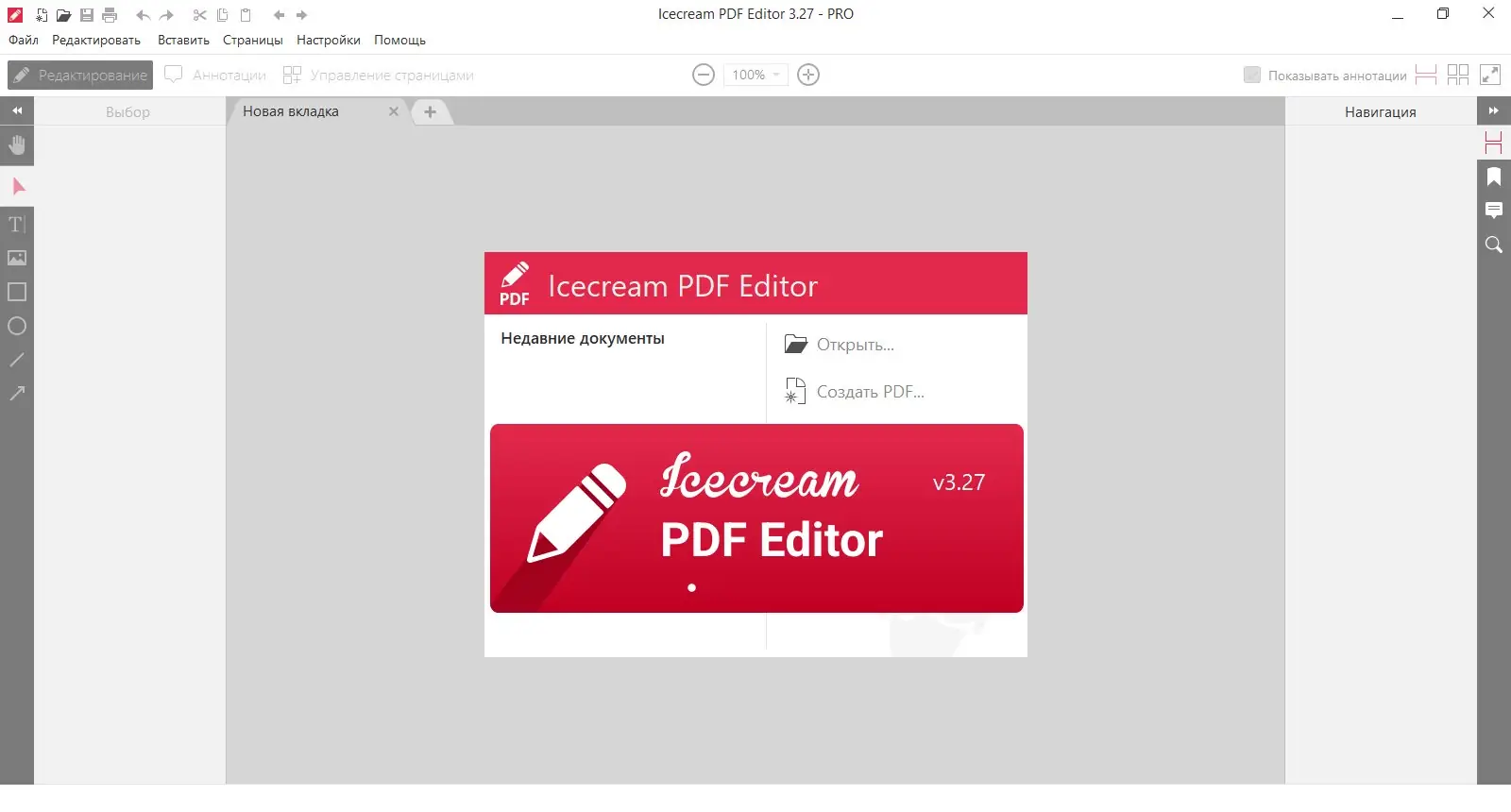The image size is (1511, 812).
Task: Open the Файл menu
Action: 24,40
